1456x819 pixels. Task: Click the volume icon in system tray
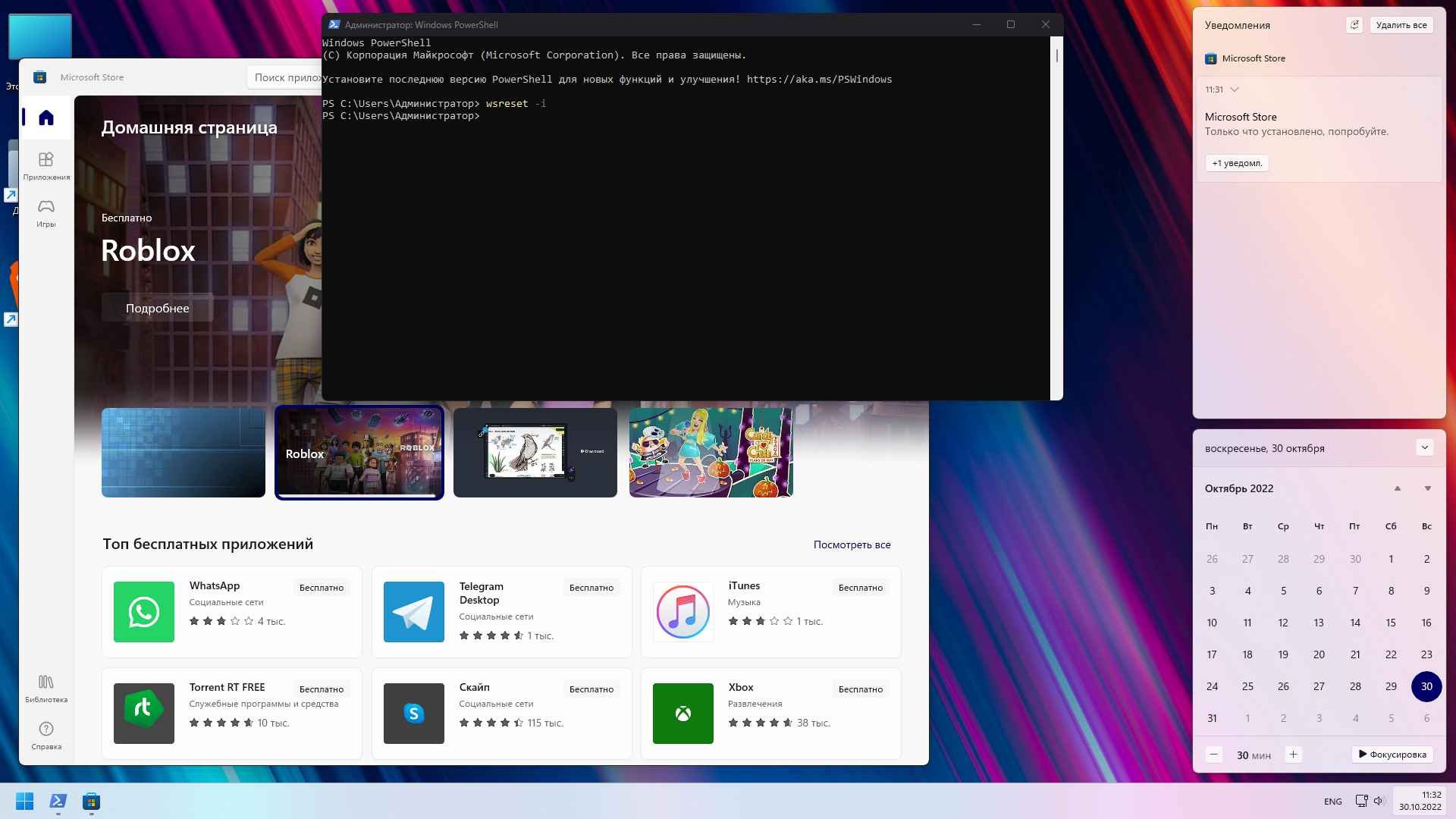click(x=1379, y=801)
